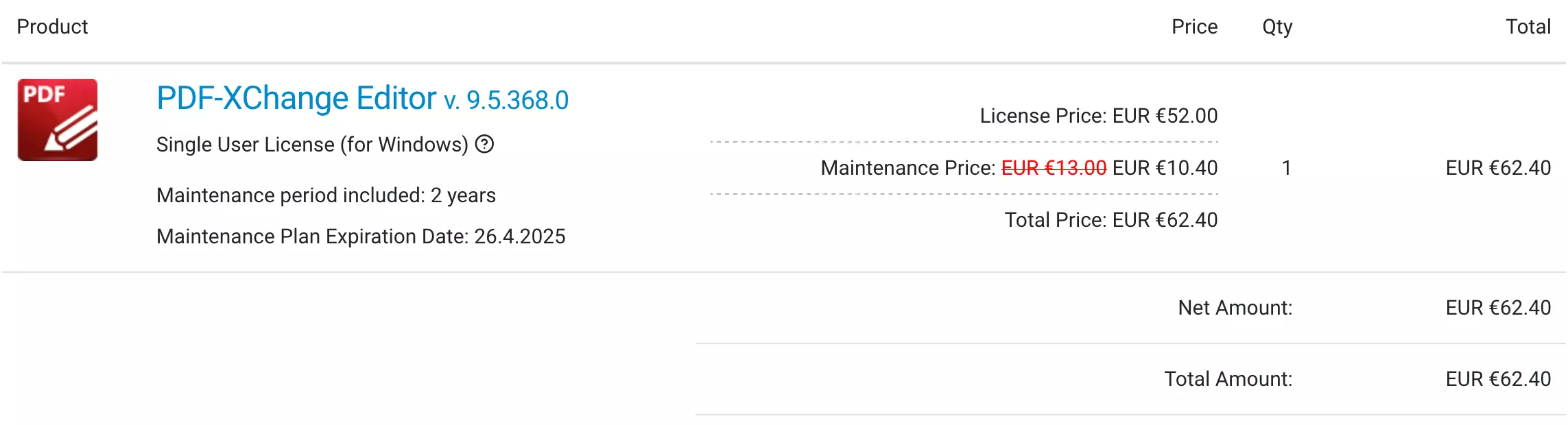
Task: Click the Total column header
Action: point(1528,27)
